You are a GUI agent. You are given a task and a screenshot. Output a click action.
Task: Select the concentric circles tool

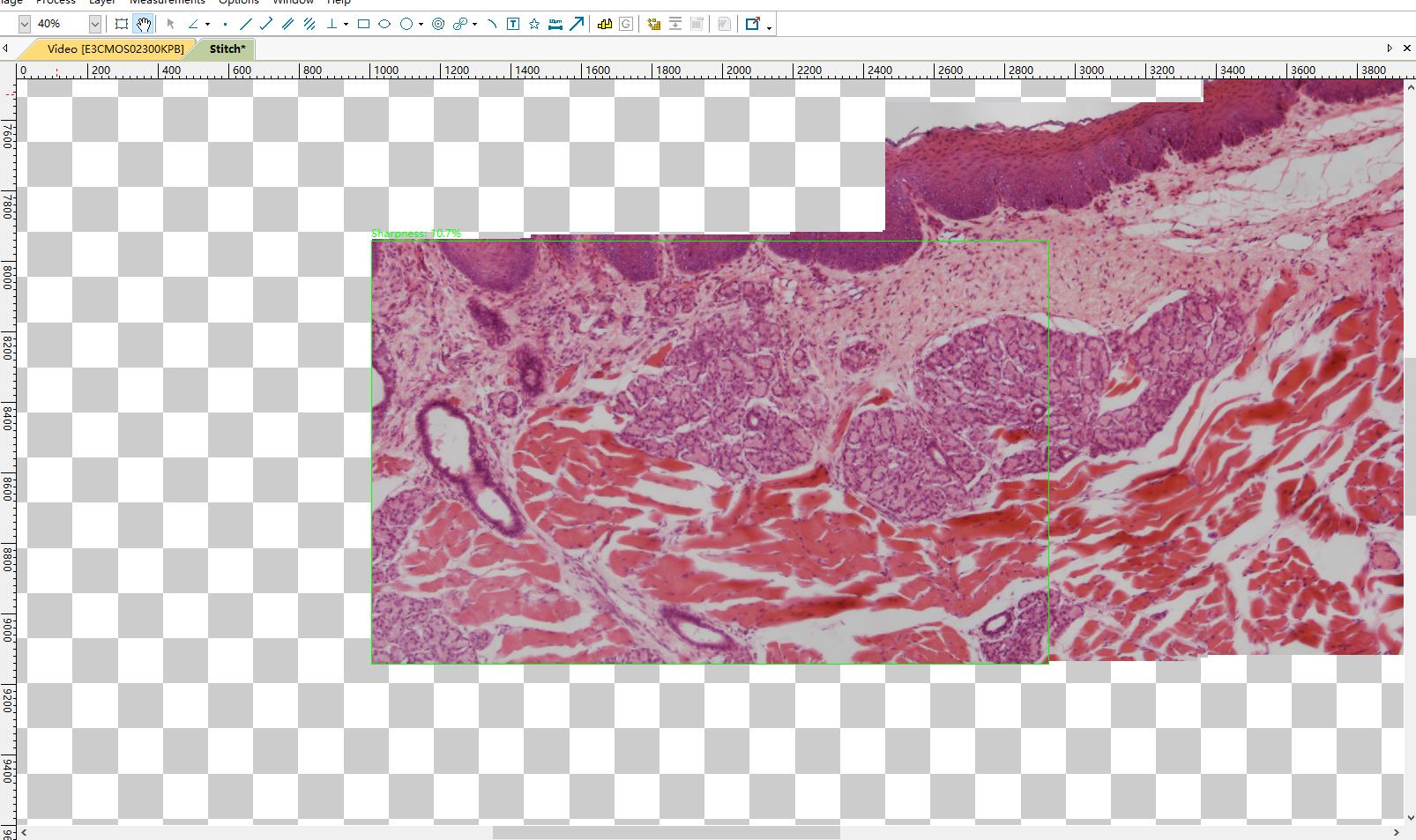point(438,25)
